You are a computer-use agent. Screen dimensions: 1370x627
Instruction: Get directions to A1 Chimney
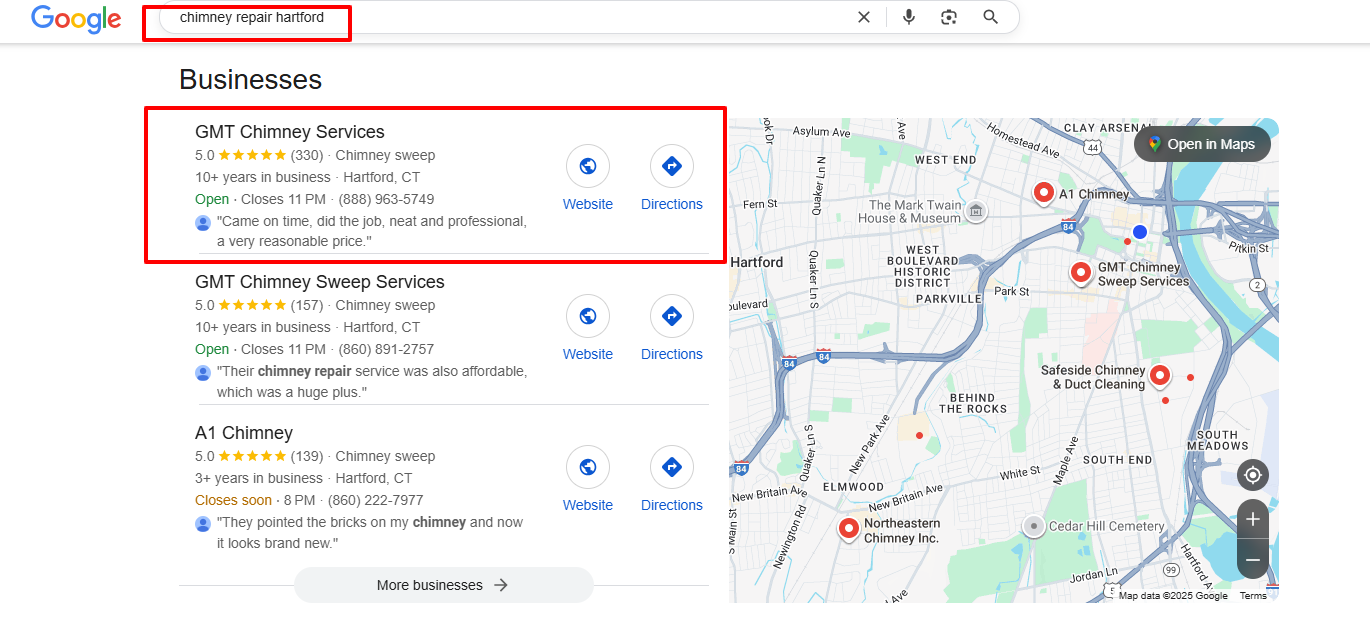671,468
